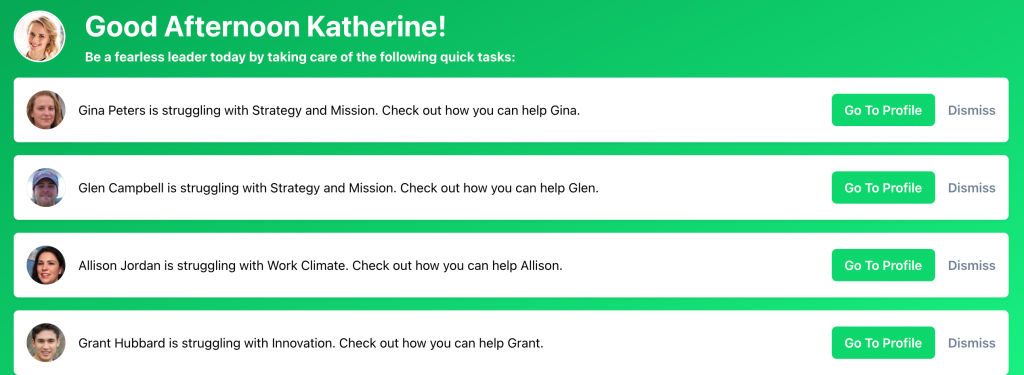Click Allison Jordan's avatar photo
Screen dimensions: 1024x375
pos(46,265)
